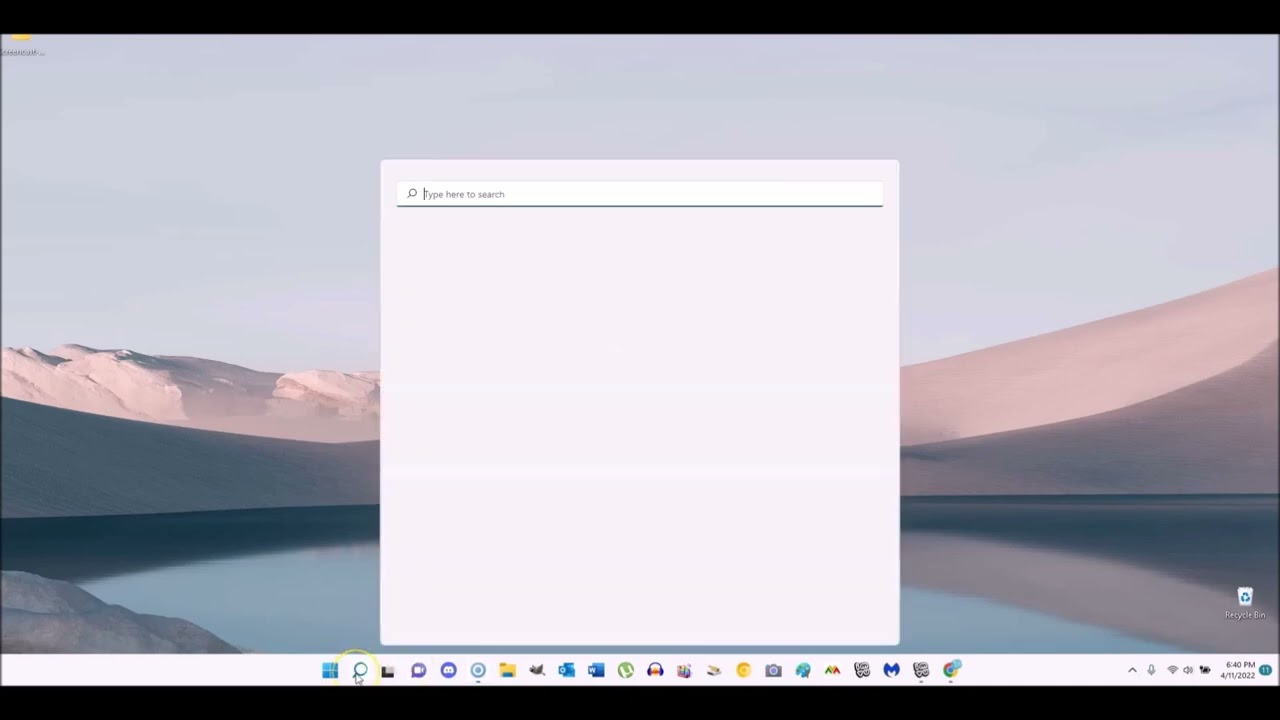
Task: Open File Explorer folder icon
Action: point(507,670)
